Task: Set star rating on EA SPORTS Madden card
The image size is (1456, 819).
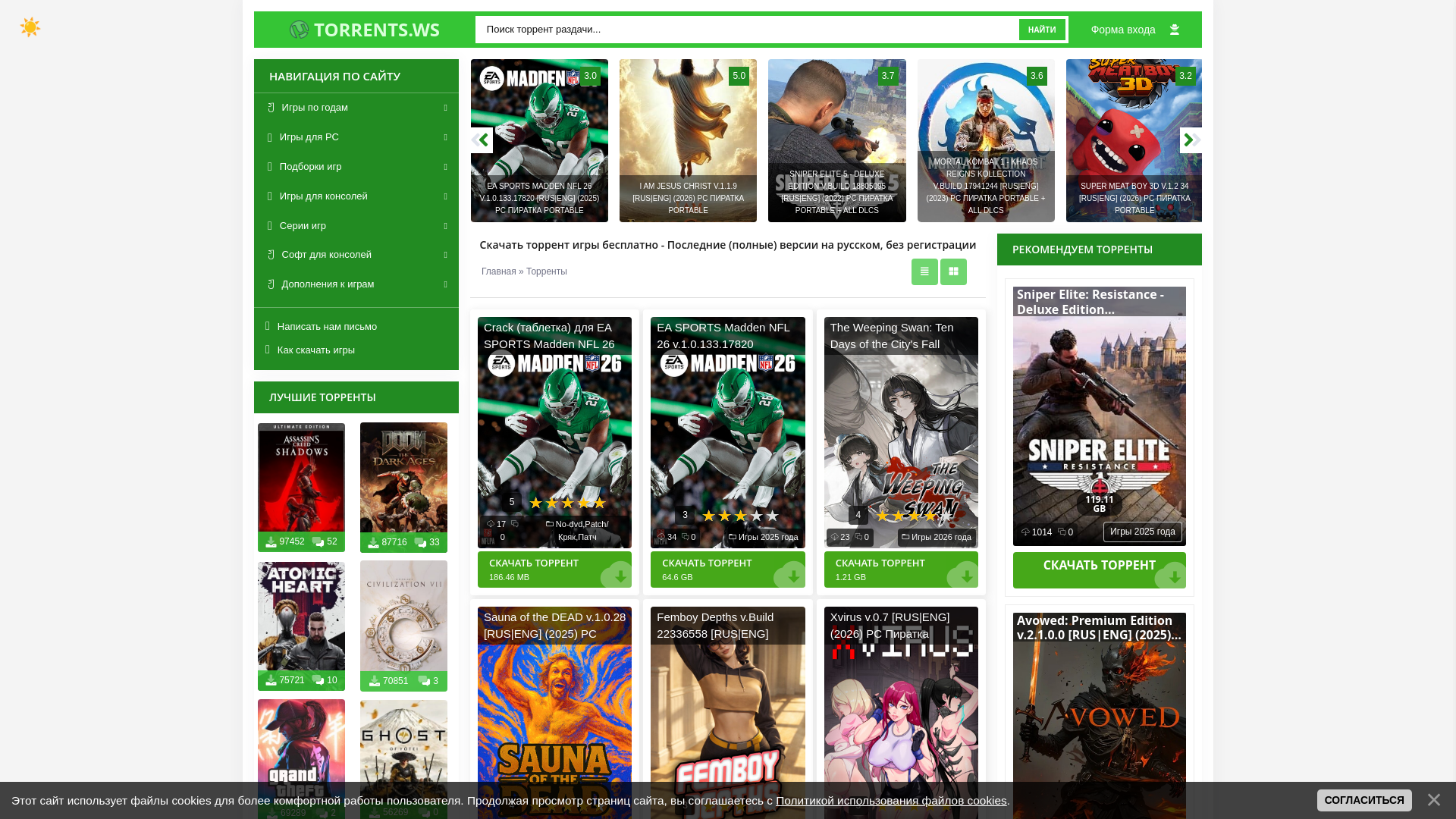Action: click(740, 516)
